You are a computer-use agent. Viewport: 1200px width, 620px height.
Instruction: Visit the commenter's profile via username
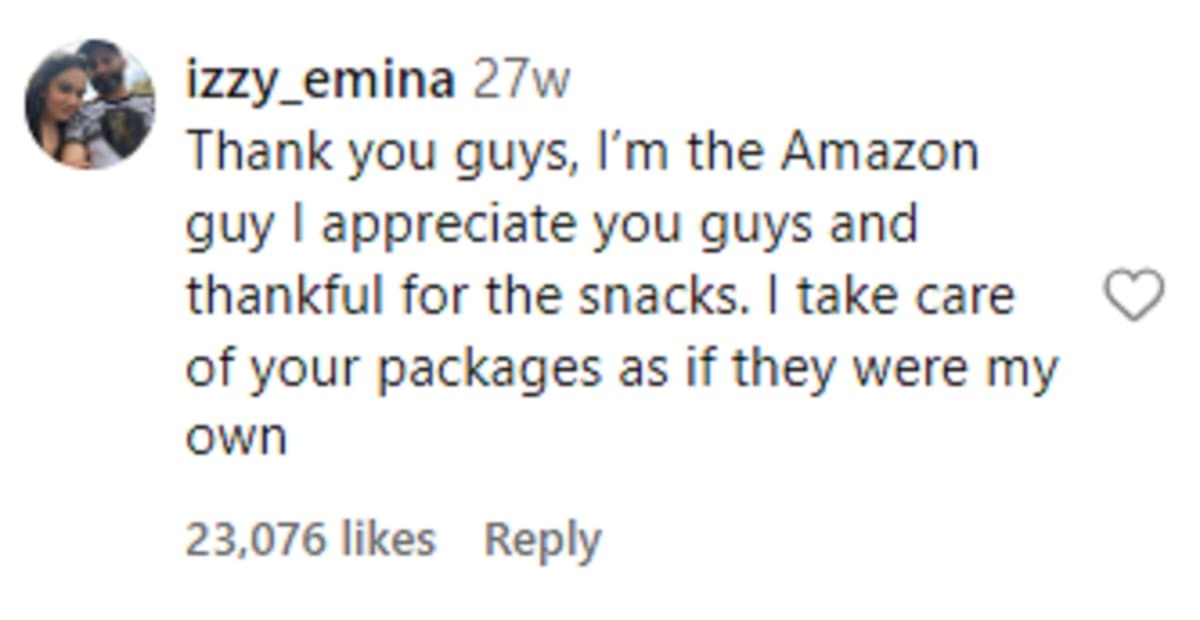(320, 81)
